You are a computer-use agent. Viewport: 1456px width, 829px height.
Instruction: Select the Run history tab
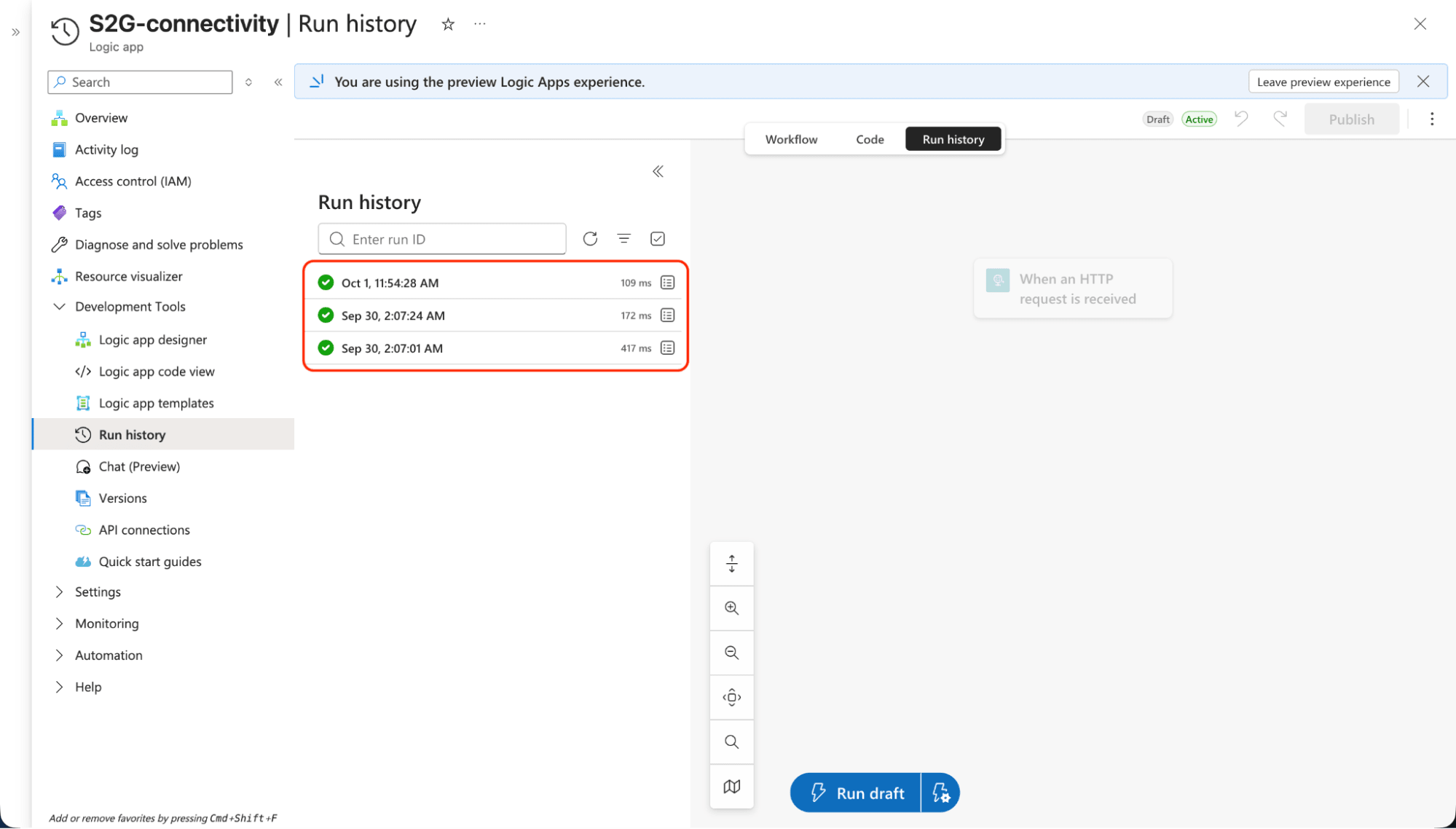coord(953,139)
